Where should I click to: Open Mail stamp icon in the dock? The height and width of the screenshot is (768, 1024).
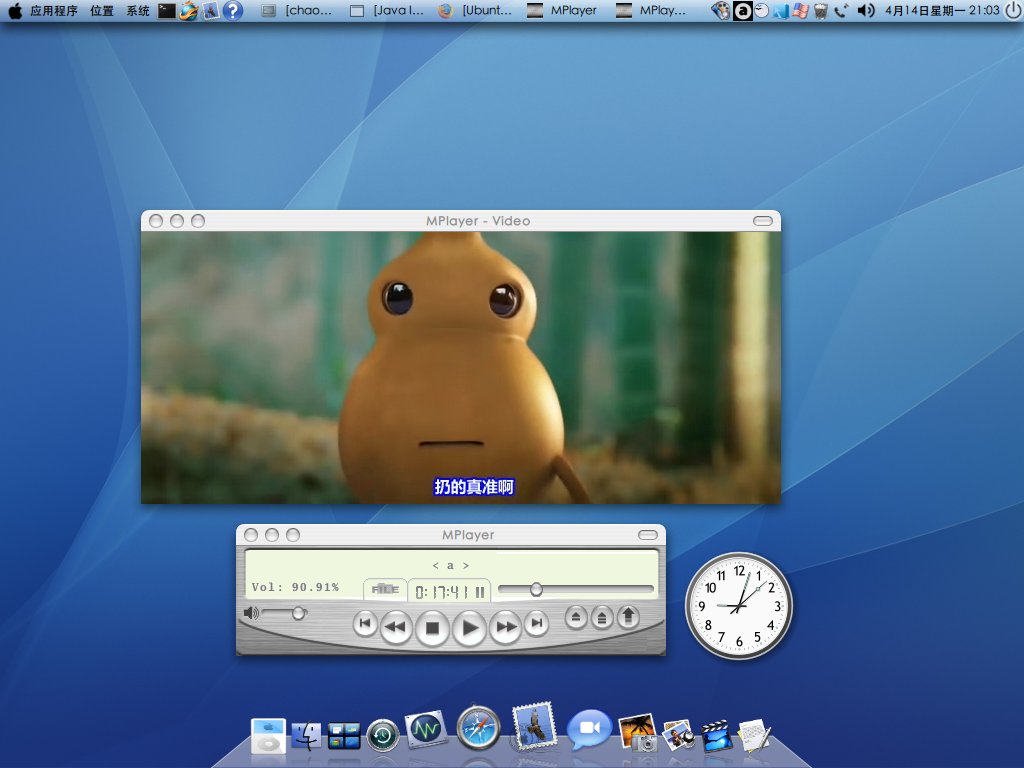click(x=534, y=724)
